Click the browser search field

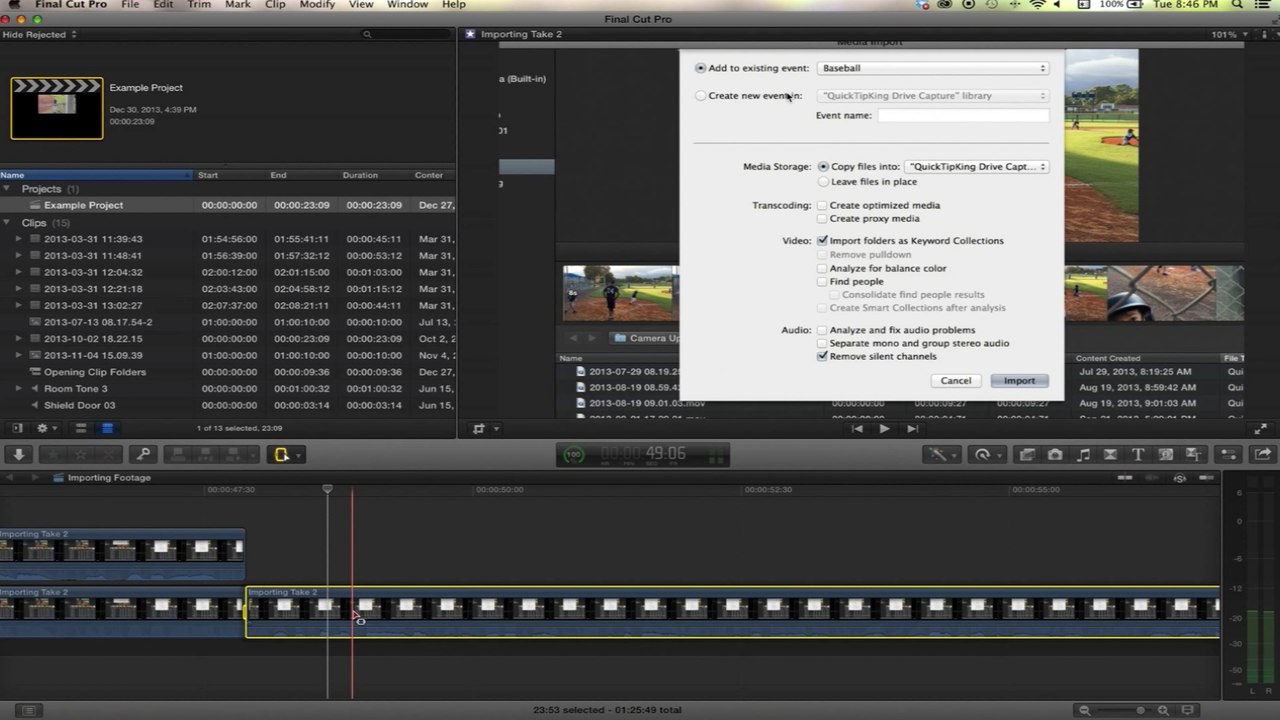click(407, 35)
